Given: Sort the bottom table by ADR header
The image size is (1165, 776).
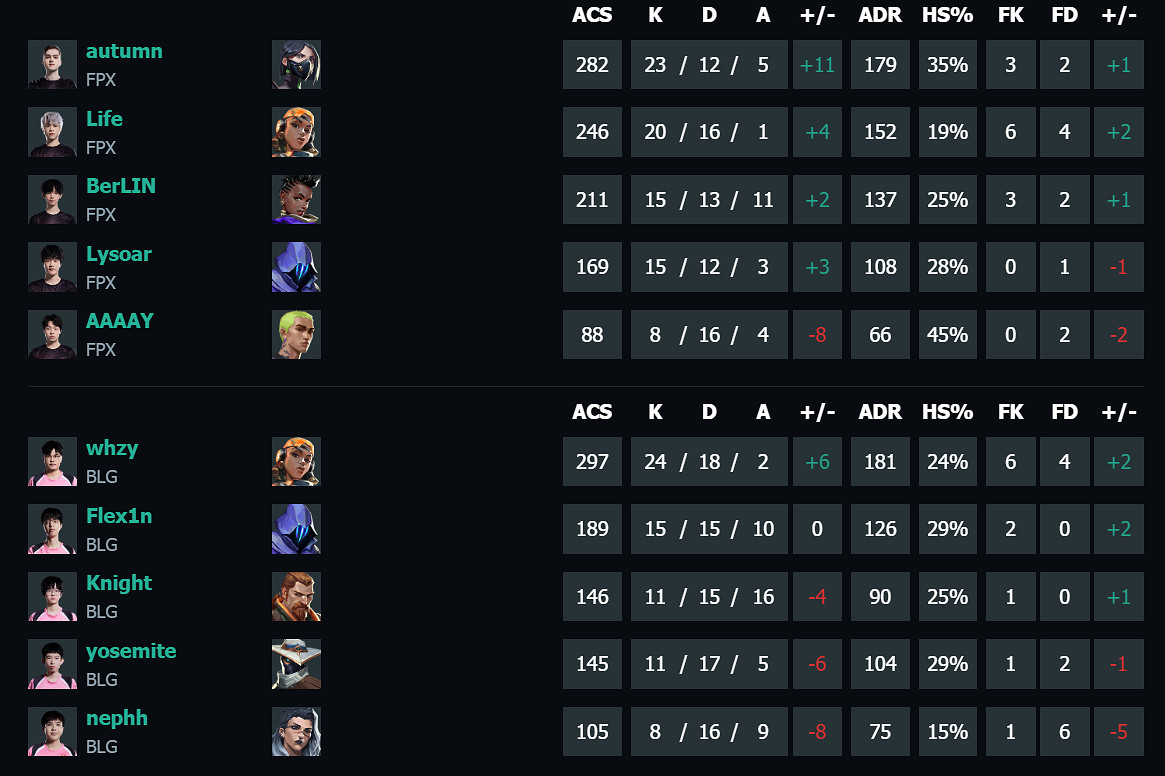Looking at the screenshot, I should pos(880,411).
